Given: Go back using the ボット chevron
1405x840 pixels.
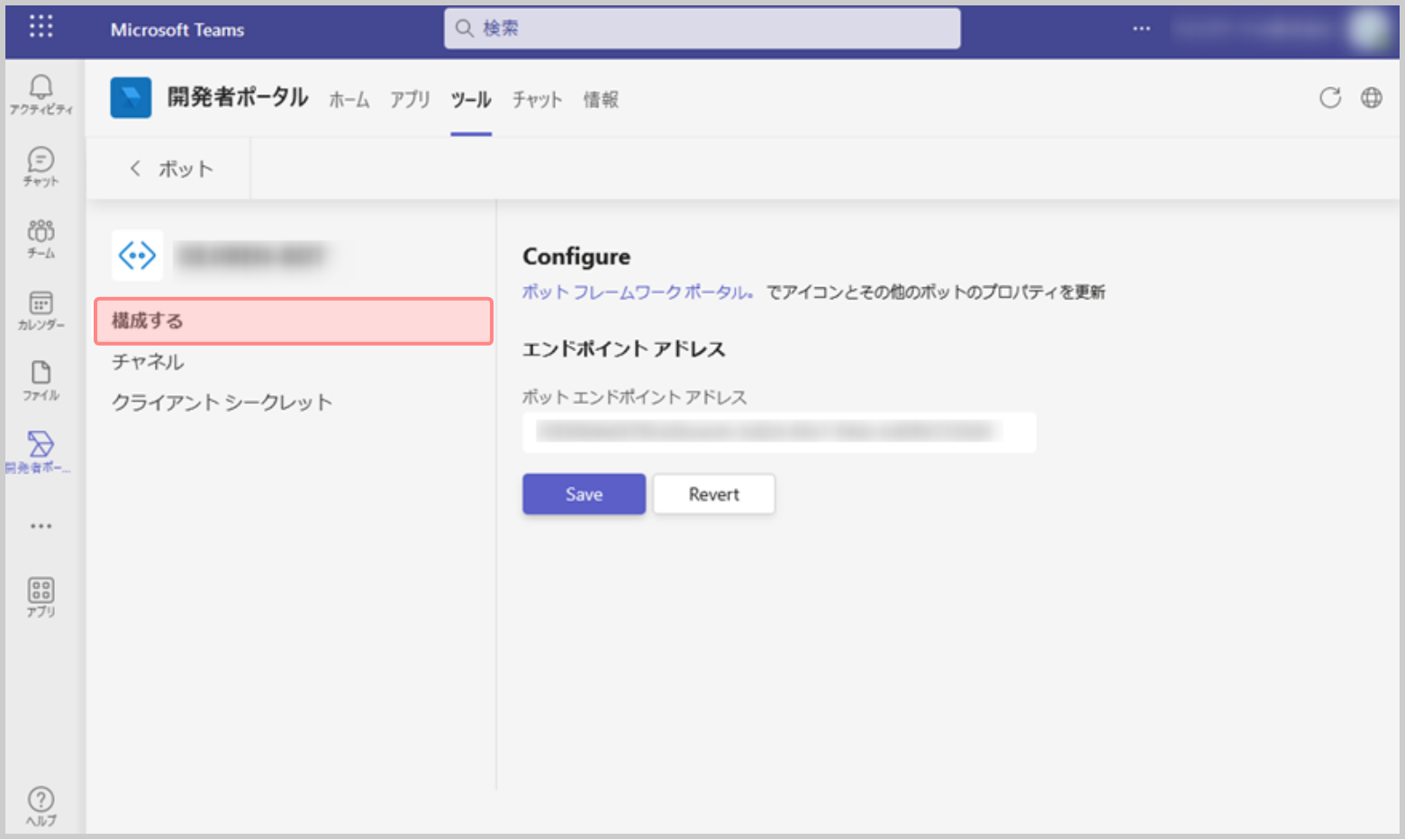Looking at the screenshot, I should [135, 168].
